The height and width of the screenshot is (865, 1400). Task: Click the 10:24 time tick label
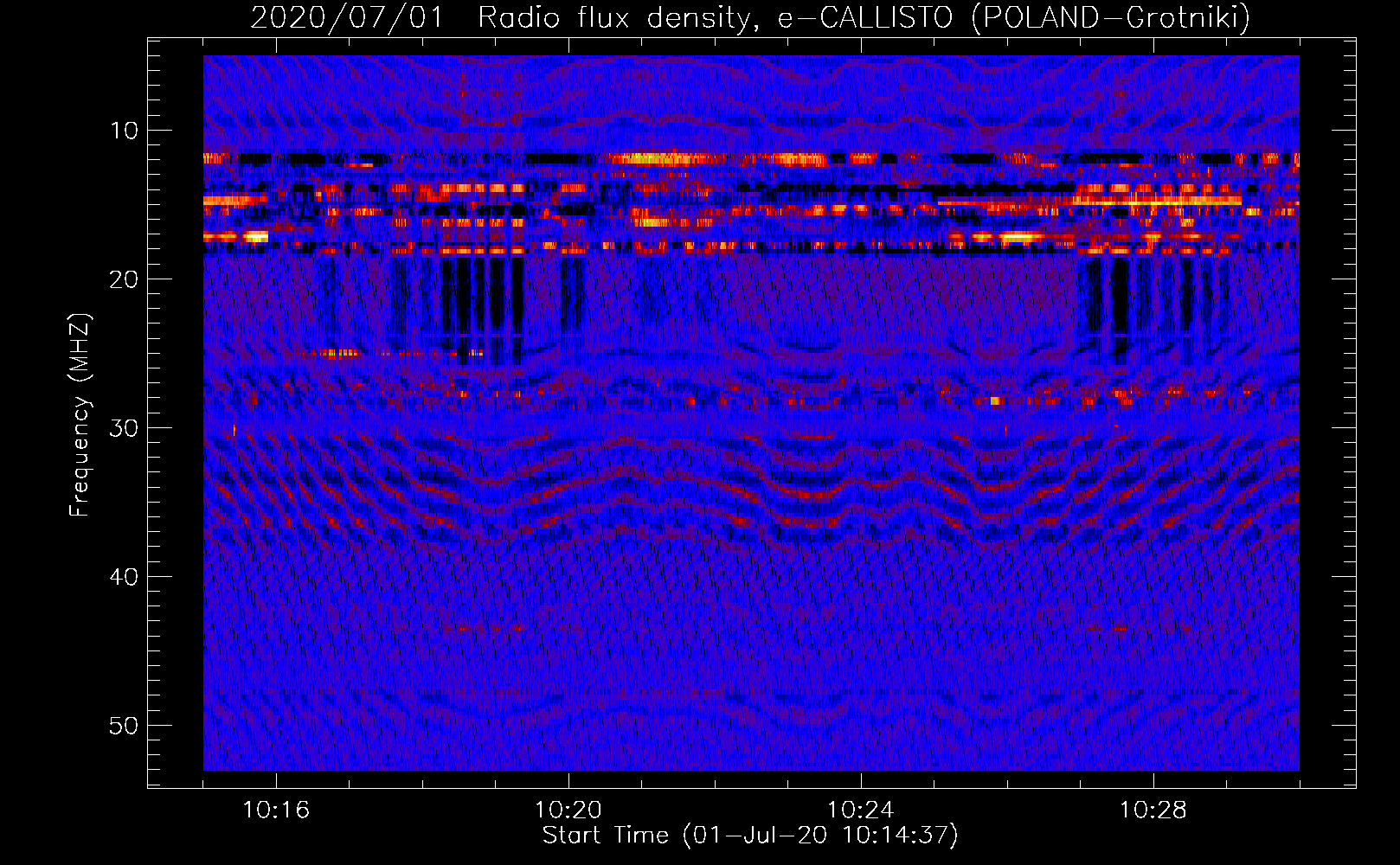(861, 811)
